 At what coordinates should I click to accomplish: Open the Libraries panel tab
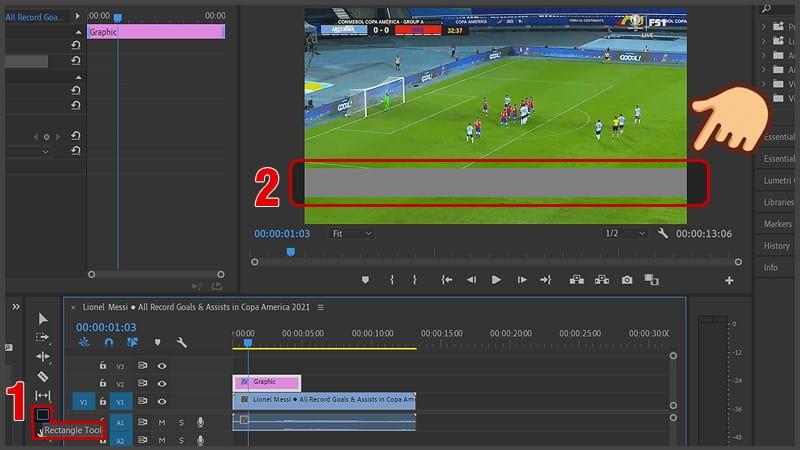click(779, 202)
